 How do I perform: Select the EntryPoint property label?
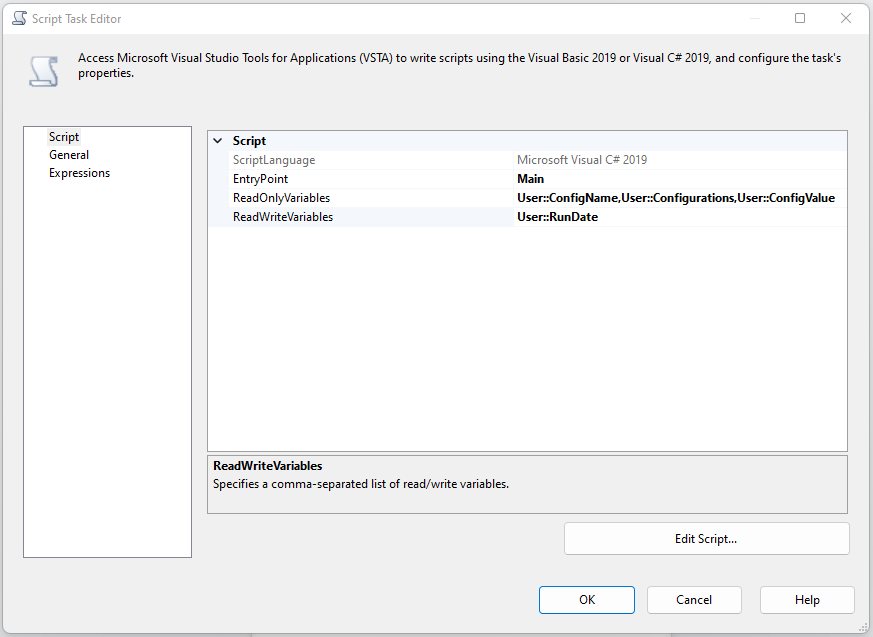[260, 179]
